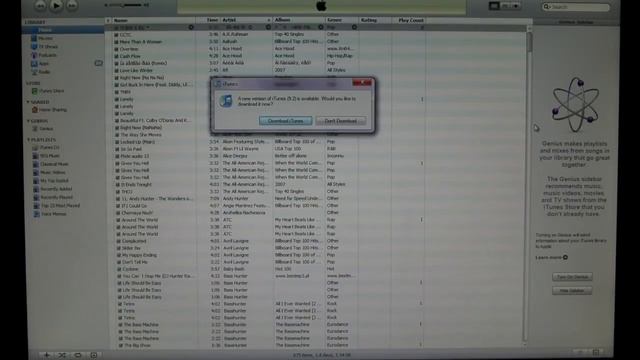Select the song The Big Show
Viewport: 640px width, 360px height.
coord(137,345)
